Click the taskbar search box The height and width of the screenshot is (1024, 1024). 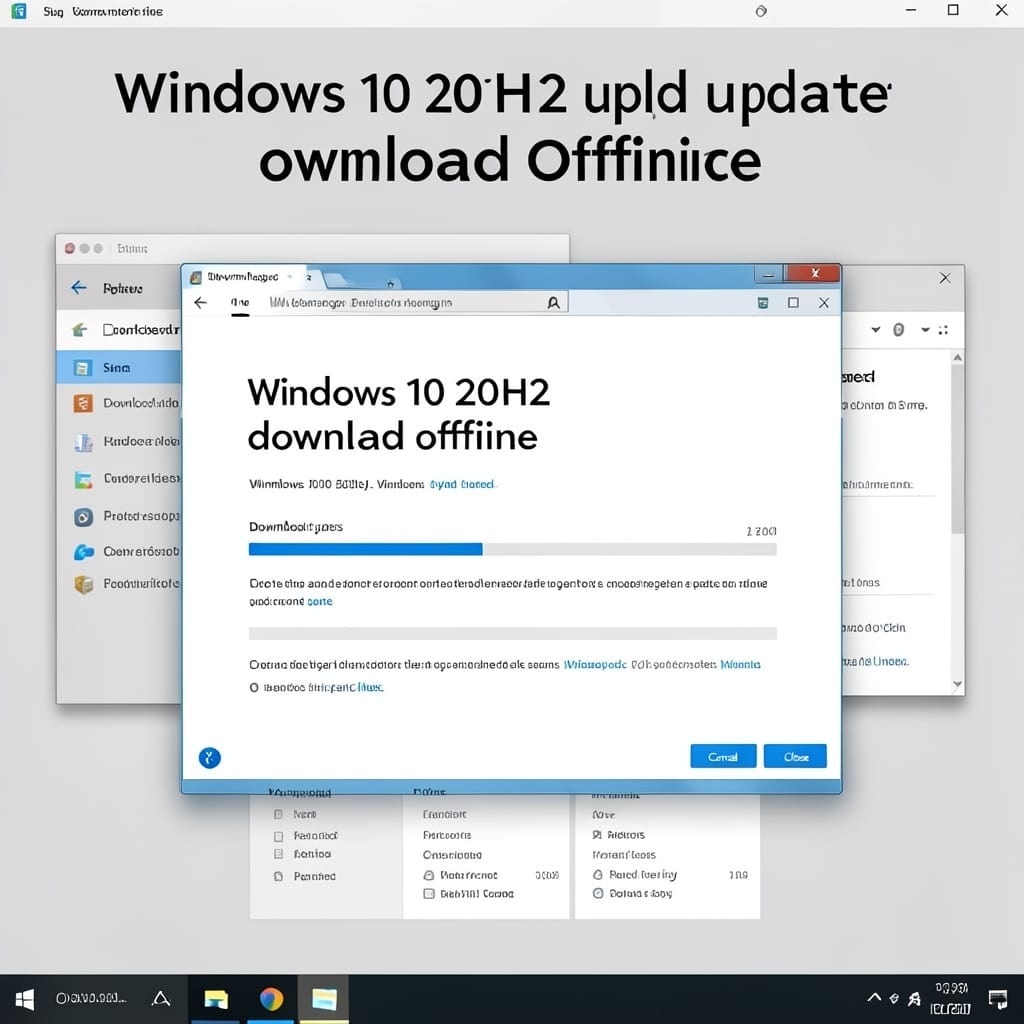point(90,999)
